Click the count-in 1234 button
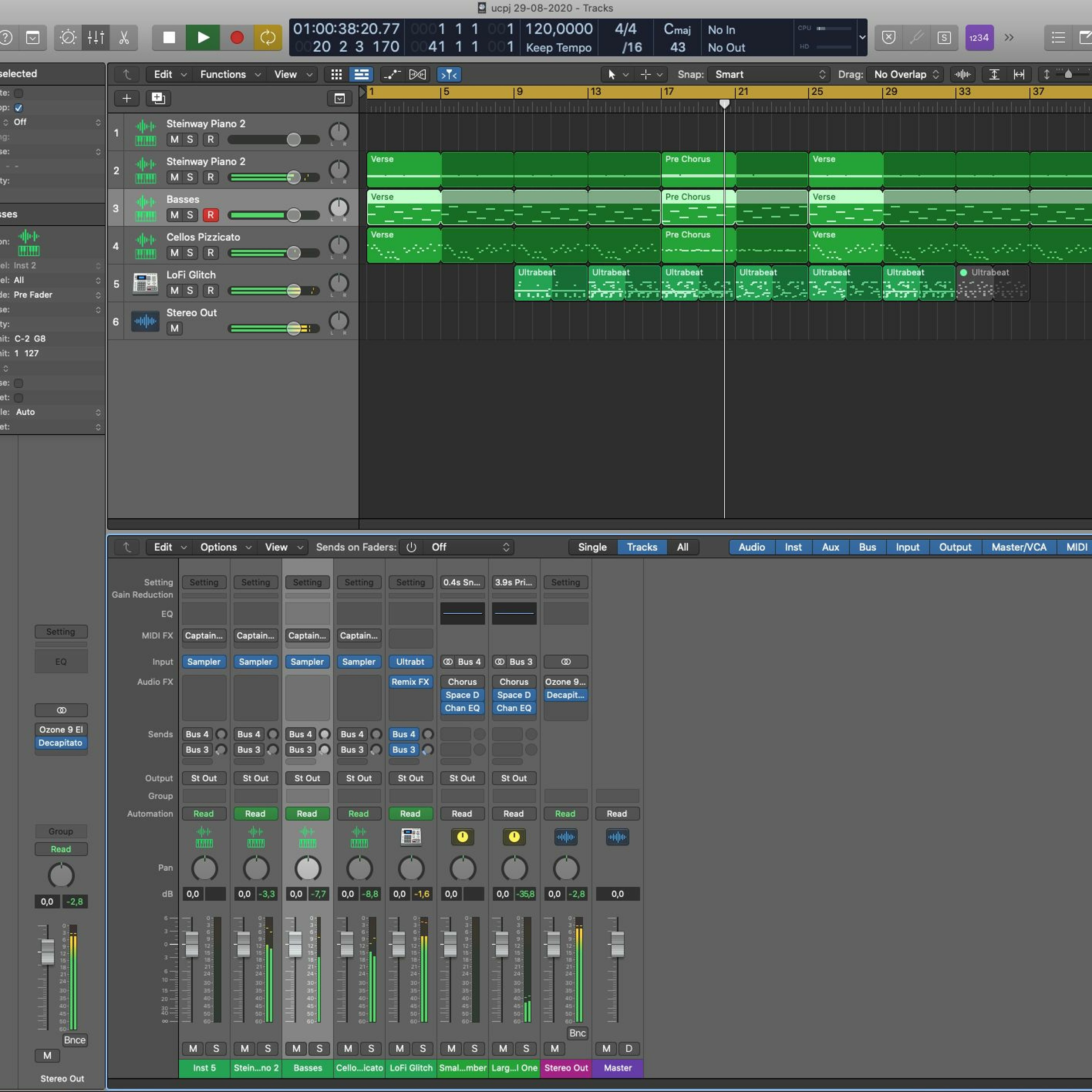 (x=979, y=37)
